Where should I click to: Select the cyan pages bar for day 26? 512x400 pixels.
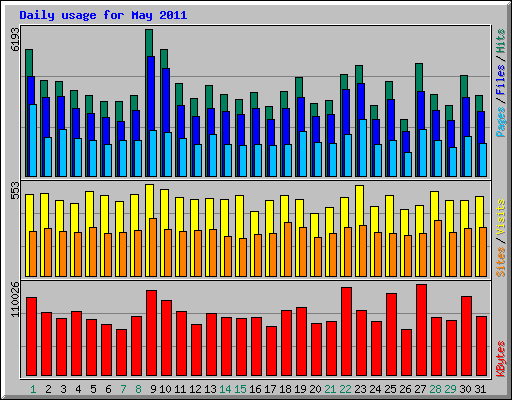408,164
